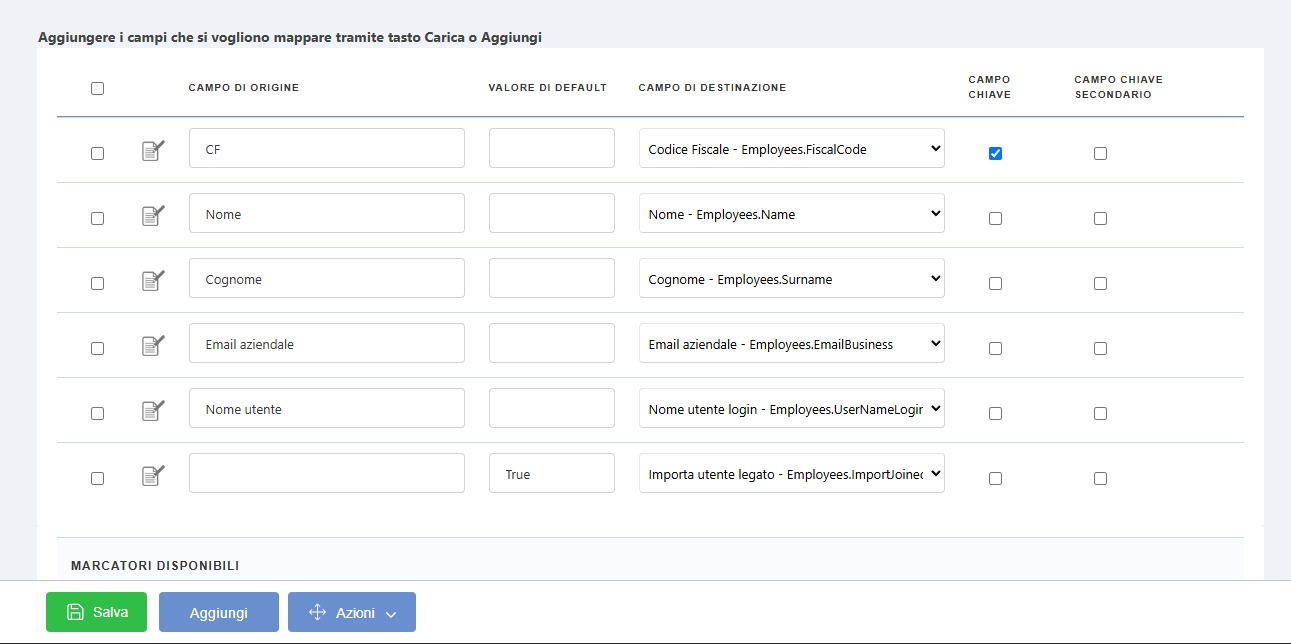1291x644 pixels.
Task: Click the default value field containing True
Action: 552,473
